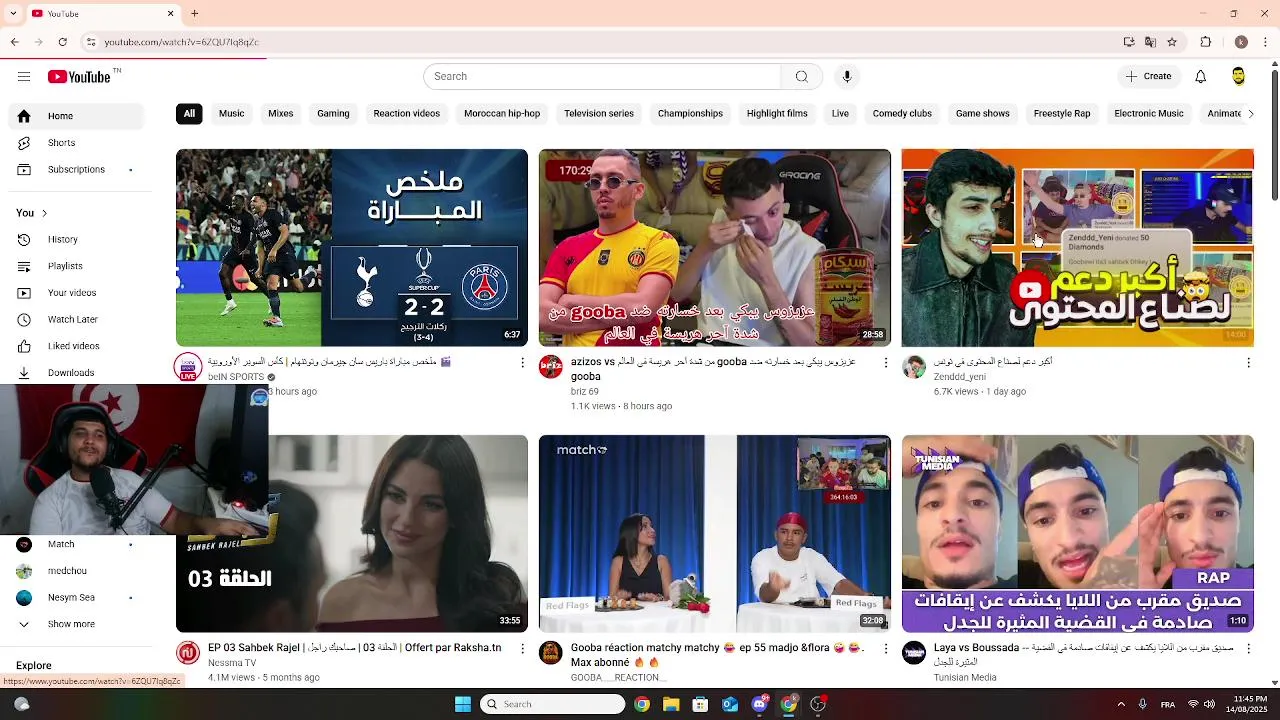Open the Match subscription channel
The width and height of the screenshot is (1280, 720).
coord(76,544)
